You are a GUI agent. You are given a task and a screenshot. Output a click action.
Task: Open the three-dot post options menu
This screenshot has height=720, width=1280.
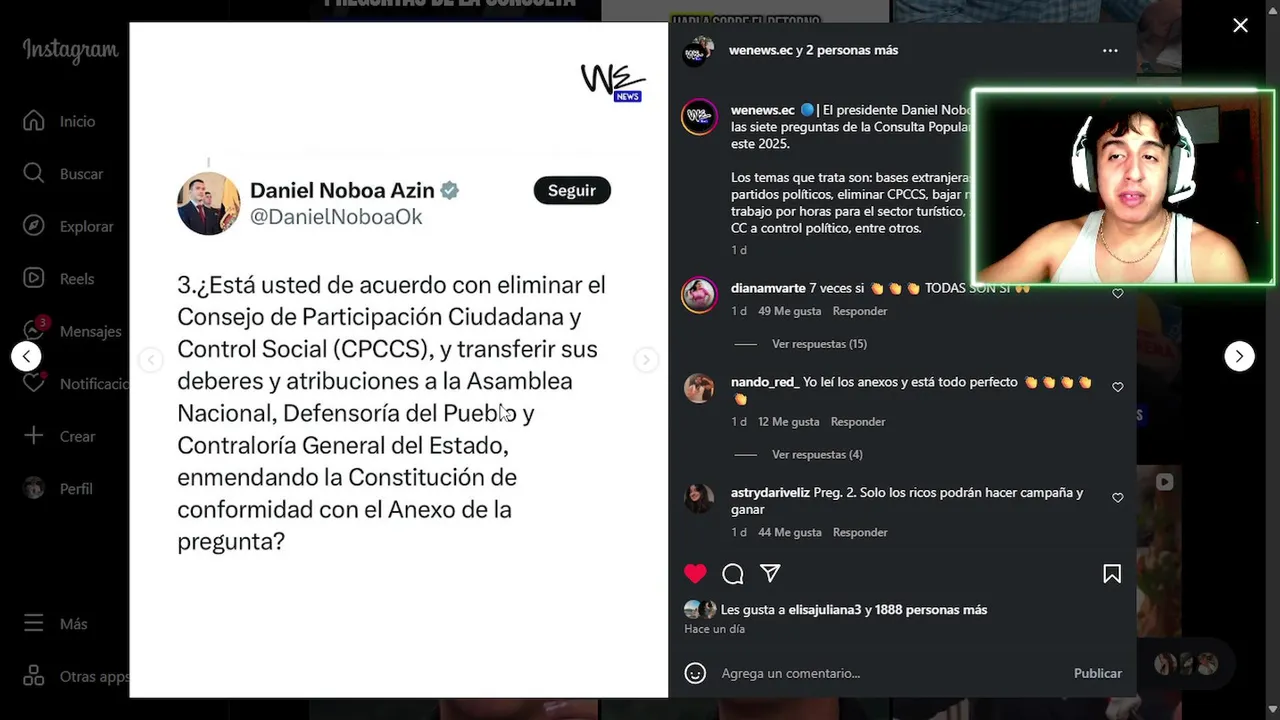(1110, 50)
